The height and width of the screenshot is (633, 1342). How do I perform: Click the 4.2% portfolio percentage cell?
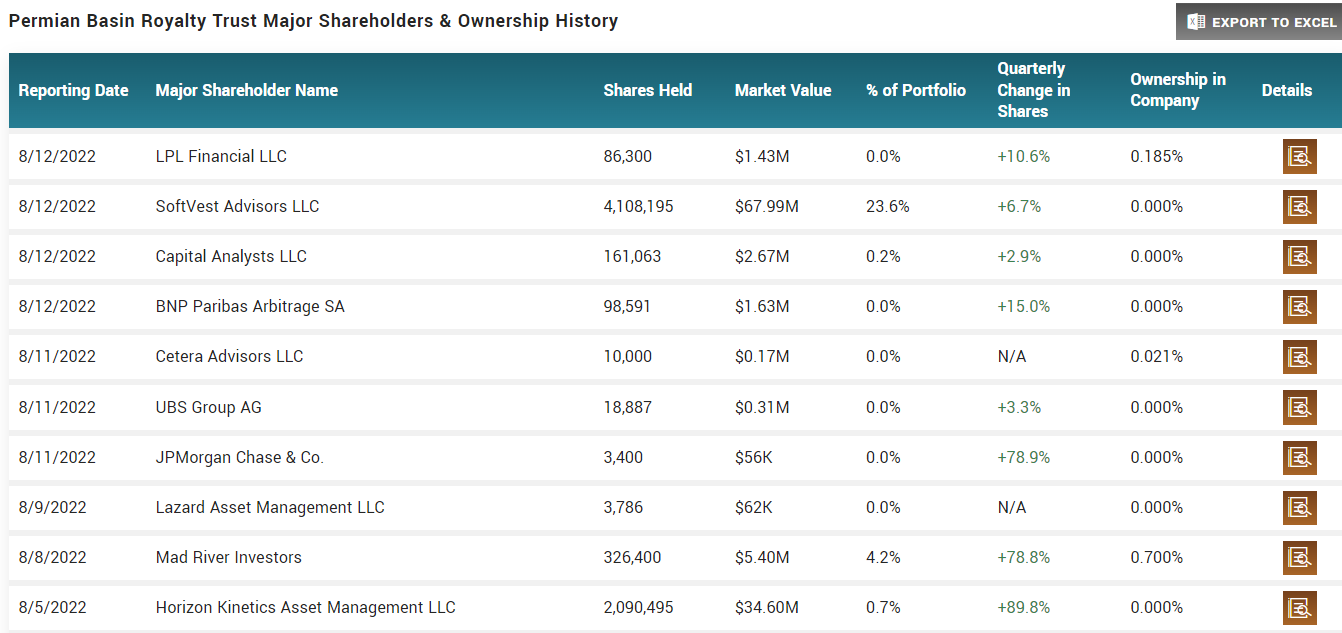883,557
